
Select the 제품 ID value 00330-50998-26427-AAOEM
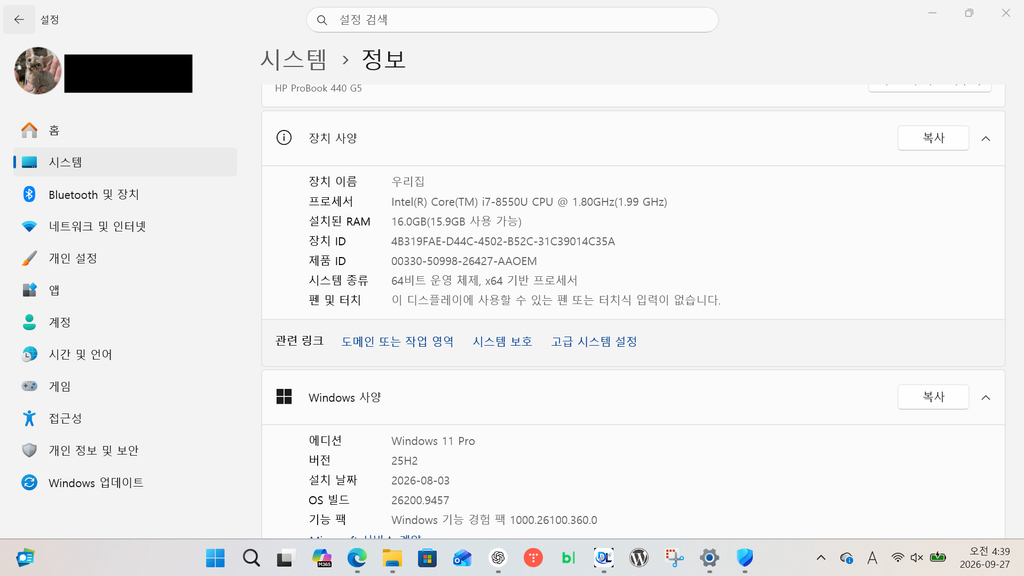464,261
